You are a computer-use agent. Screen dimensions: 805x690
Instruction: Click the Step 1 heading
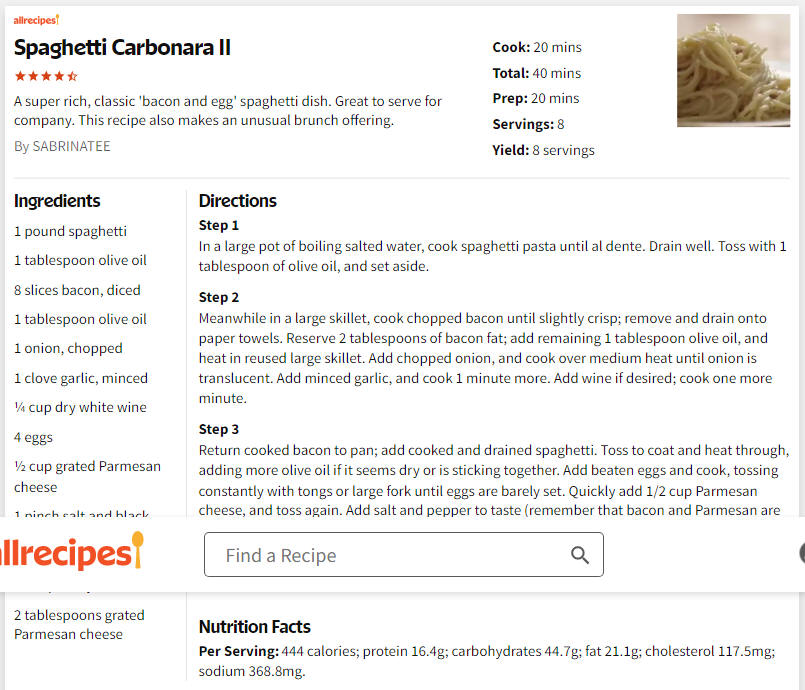pos(219,225)
